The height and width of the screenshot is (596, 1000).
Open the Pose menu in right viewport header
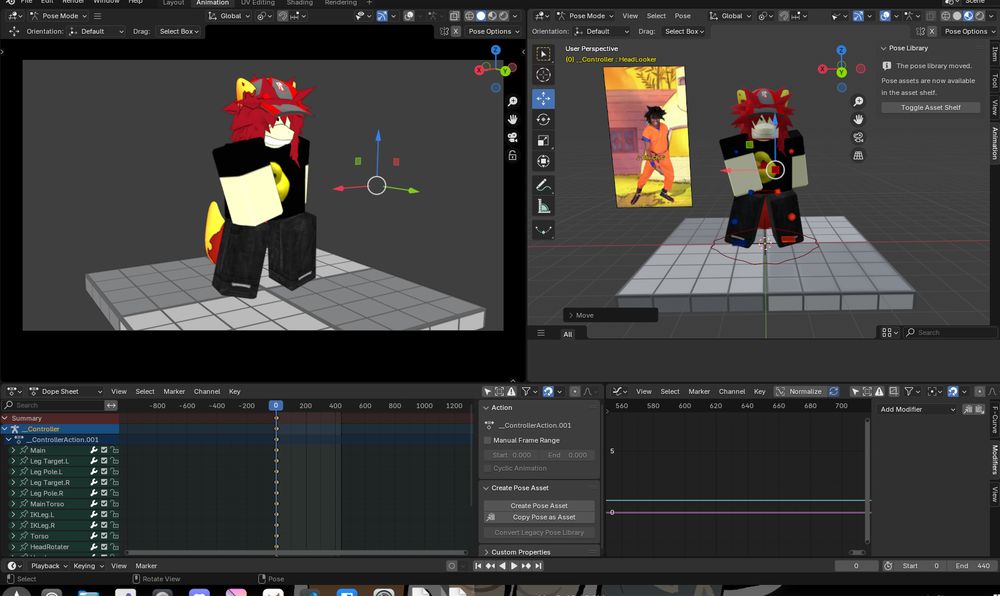tap(682, 15)
